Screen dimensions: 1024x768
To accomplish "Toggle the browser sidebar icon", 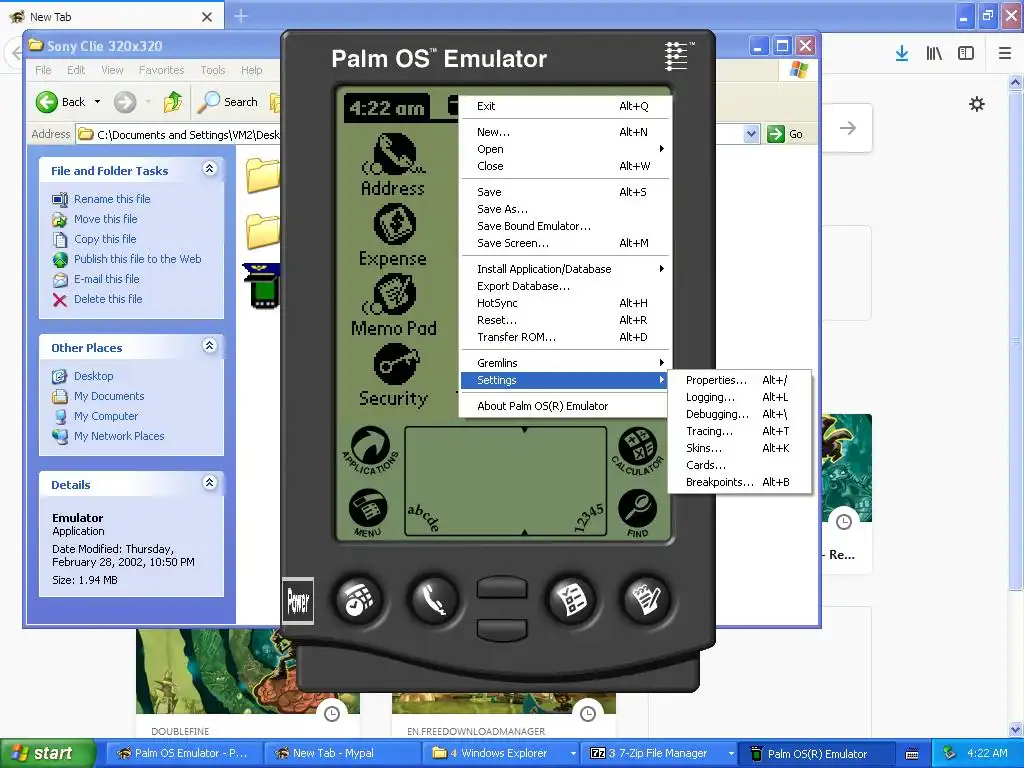I will tap(966, 54).
